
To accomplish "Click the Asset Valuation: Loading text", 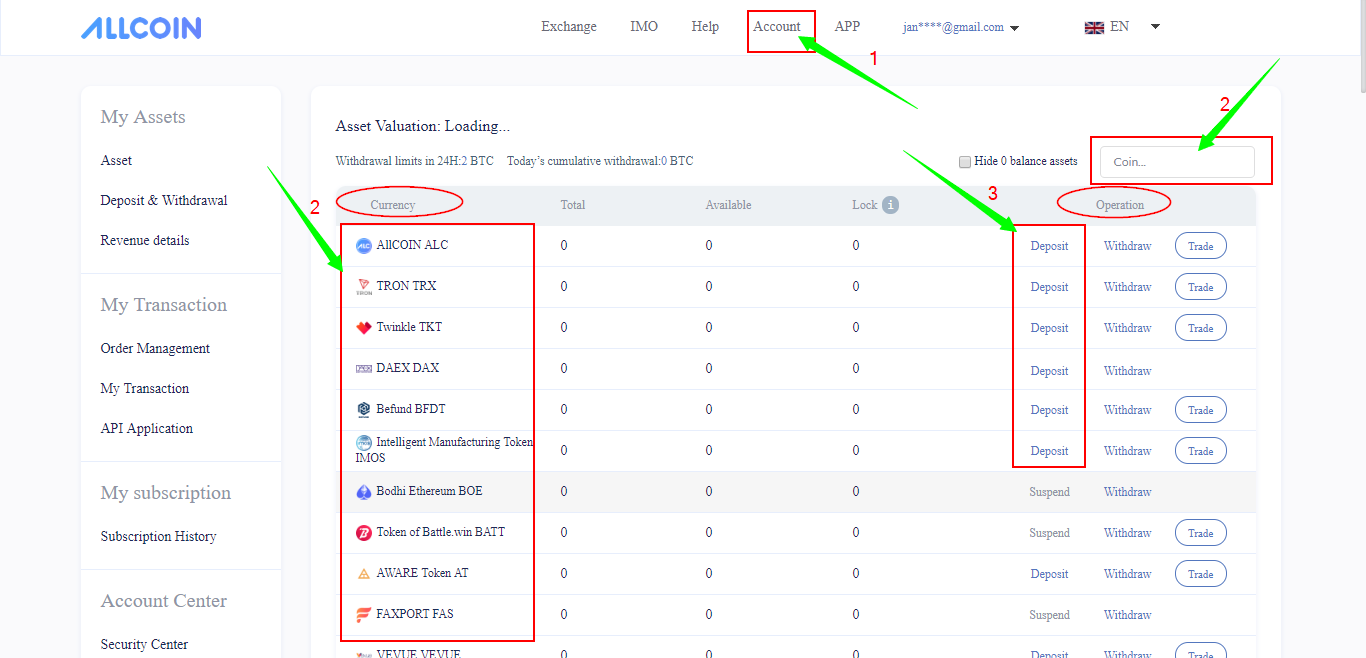I will (423, 126).
